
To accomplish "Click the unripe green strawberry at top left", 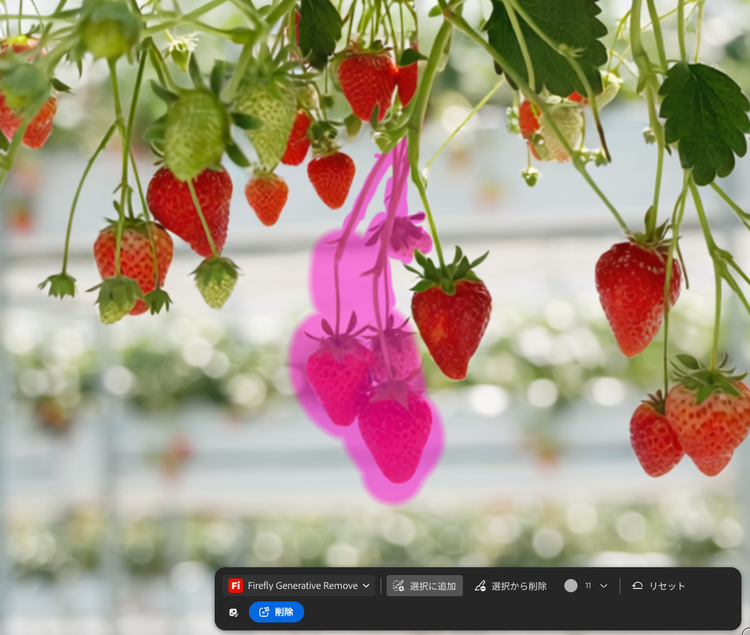I will coord(194,132).
